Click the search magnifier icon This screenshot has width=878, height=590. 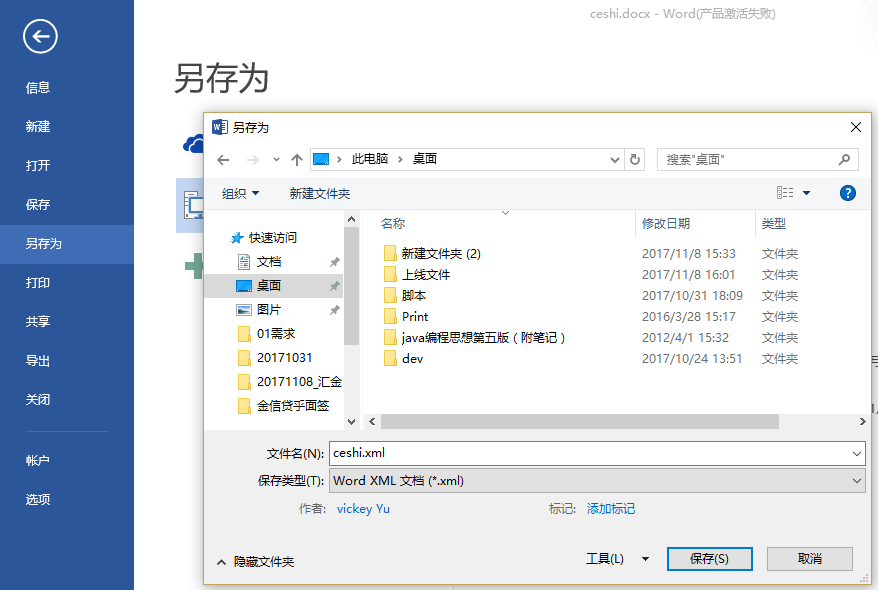(x=844, y=160)
